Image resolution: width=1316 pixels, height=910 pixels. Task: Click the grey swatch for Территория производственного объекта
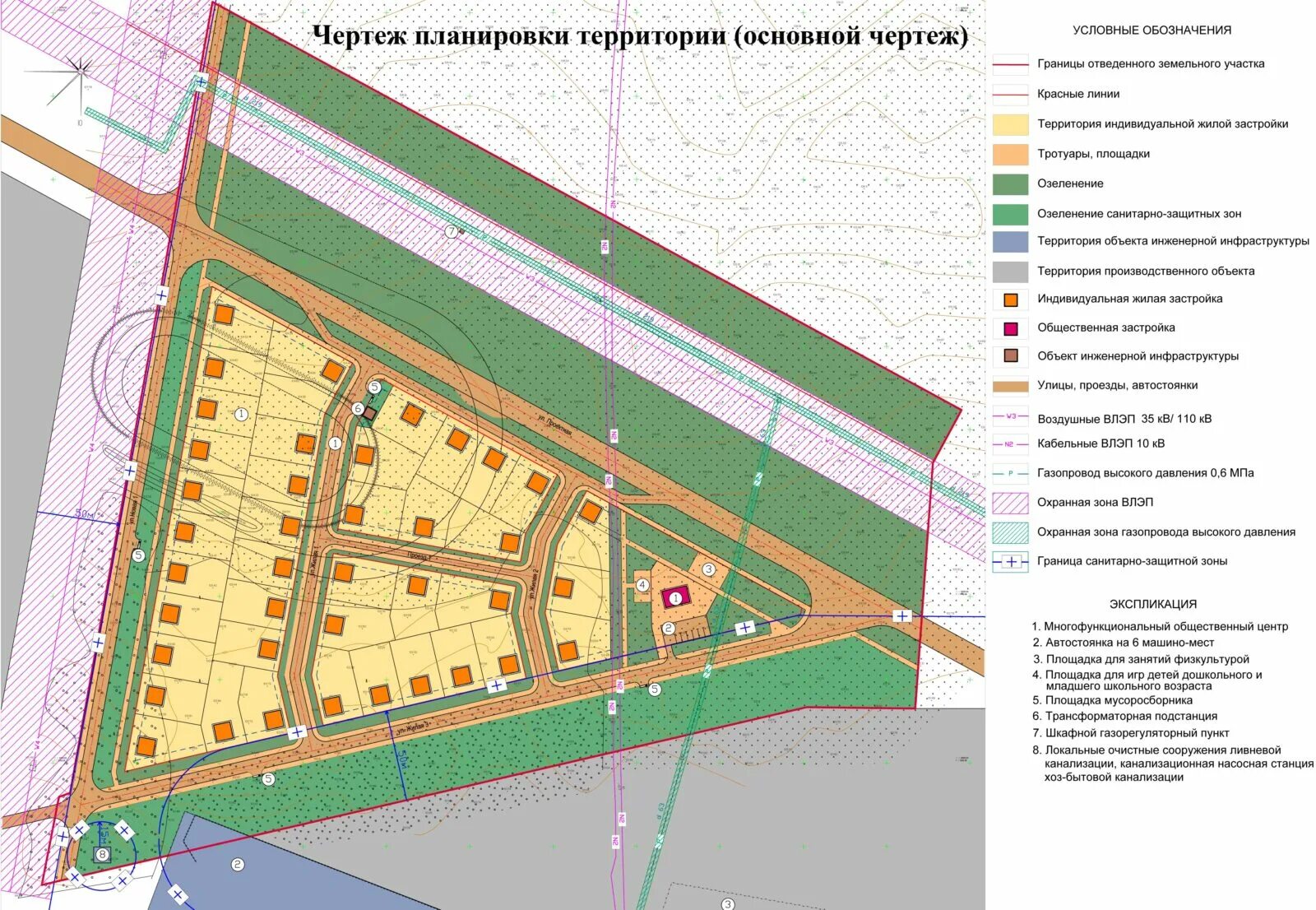pos(1011,272)
